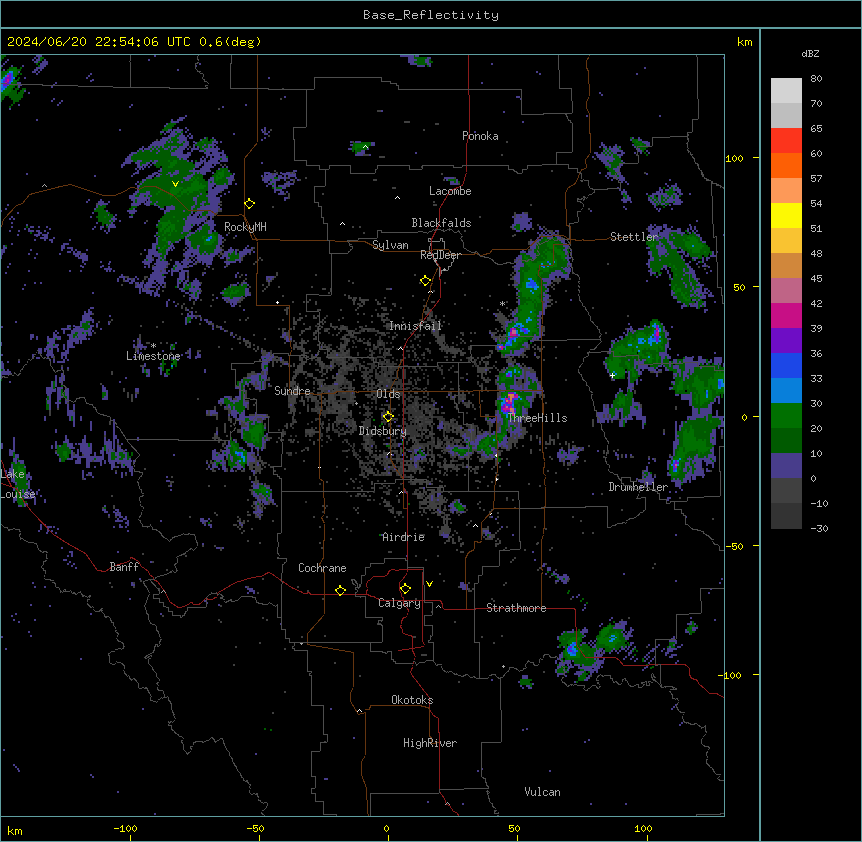This screenshot has height=842, width=862.
Task: Select the brown 45-48 dBZ legend swatch
Action: (786, 265)
